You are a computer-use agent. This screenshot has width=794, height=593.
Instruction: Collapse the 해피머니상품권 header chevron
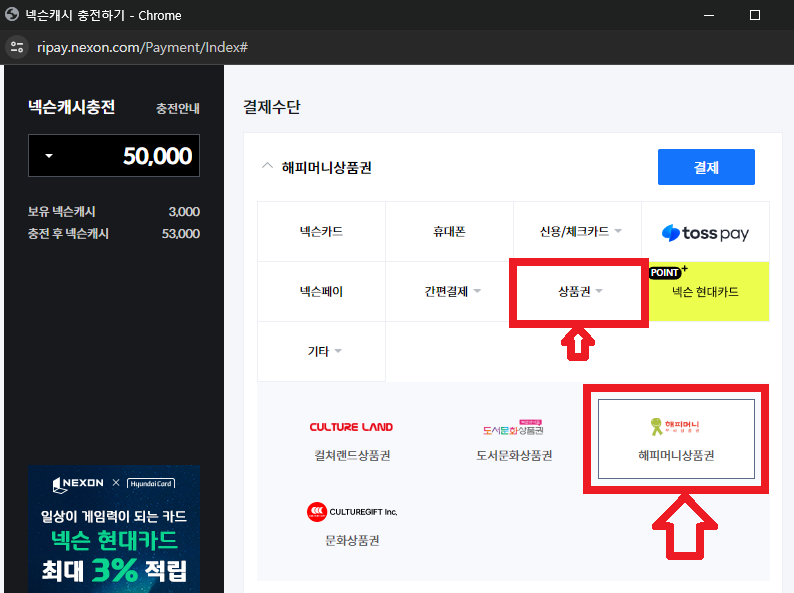pos(267,166)
